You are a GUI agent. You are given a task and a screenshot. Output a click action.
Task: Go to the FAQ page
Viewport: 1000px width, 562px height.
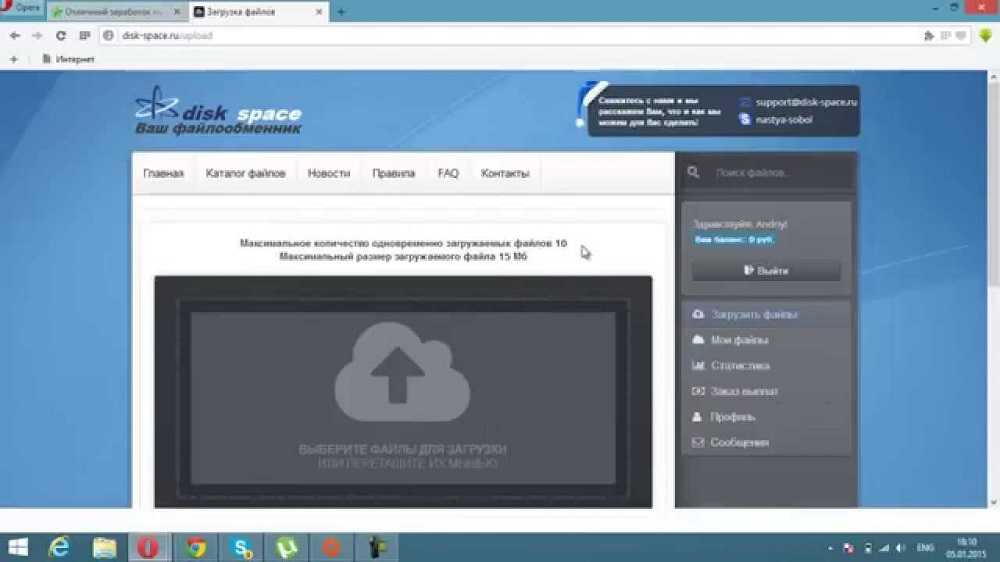point(448,173)
